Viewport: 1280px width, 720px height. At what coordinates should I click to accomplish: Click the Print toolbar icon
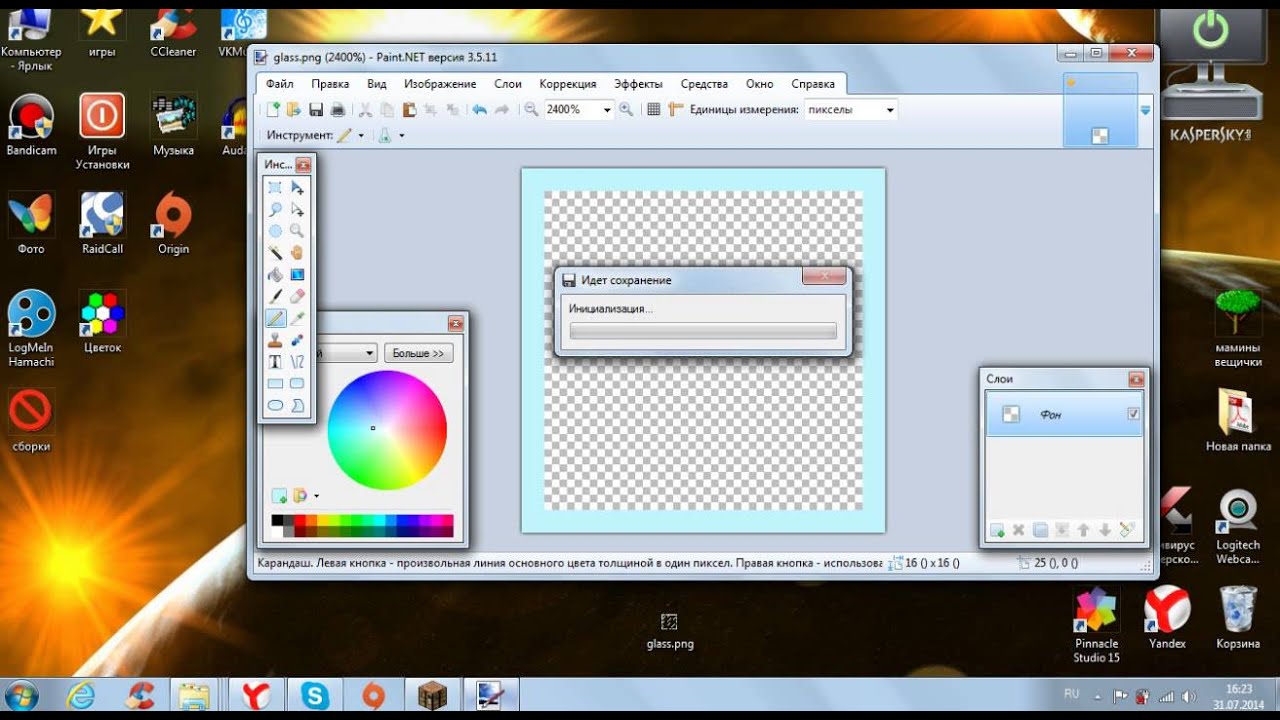coord(338,110)
